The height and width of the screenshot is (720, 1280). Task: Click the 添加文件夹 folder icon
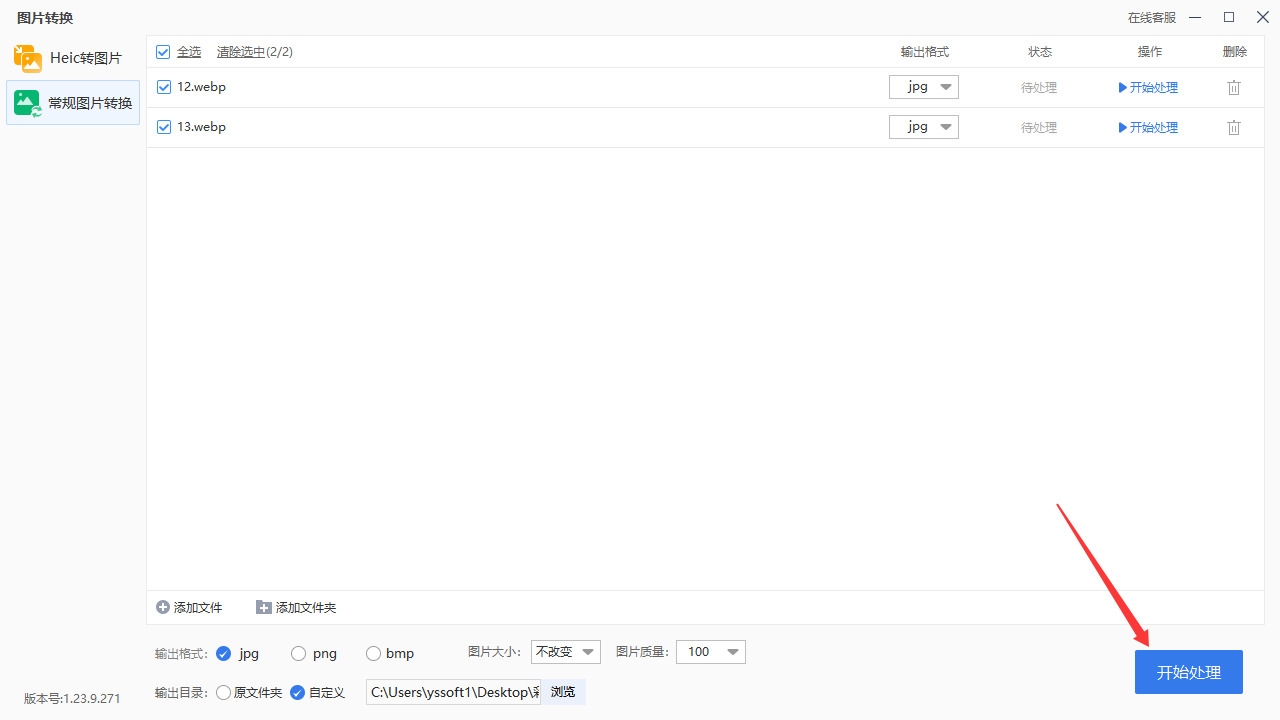pos(264,607)
